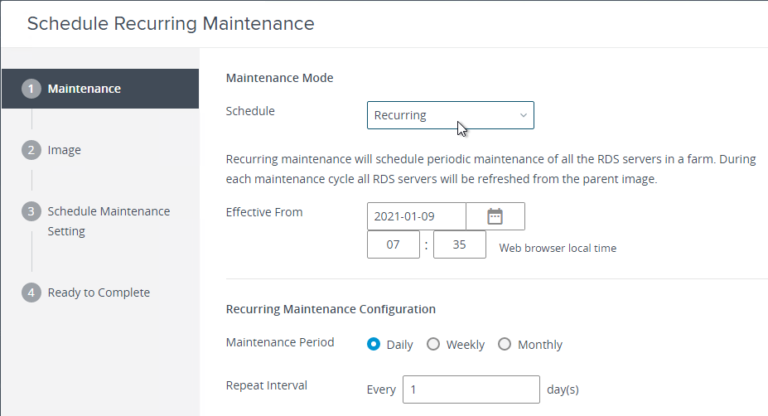Image resolution: width=768 pixels, height=416 pixels.
Task: Click the step 1 number circle
Action: pyautogui.click(x=31, y=89)
